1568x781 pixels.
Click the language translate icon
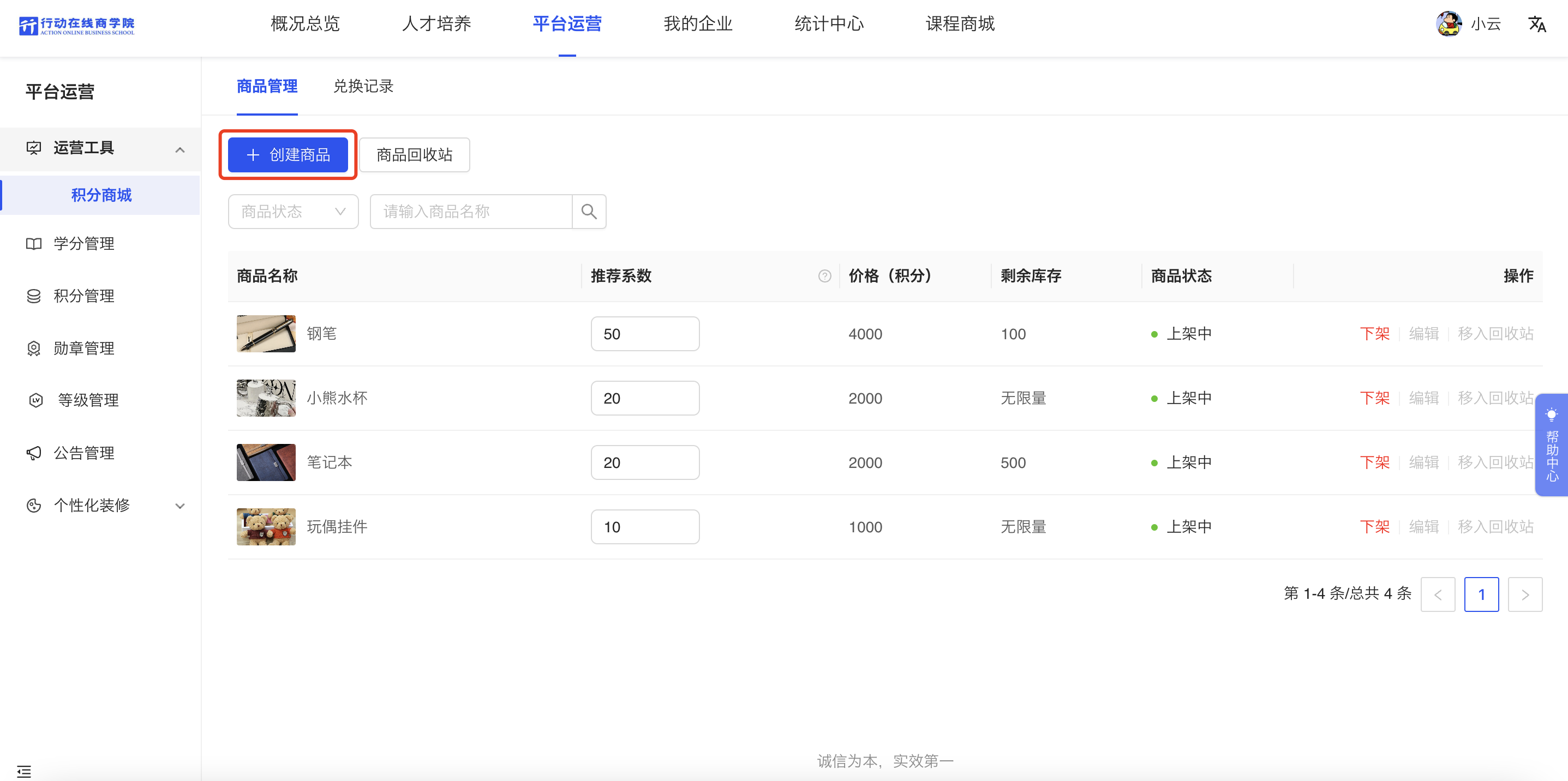1537,25
